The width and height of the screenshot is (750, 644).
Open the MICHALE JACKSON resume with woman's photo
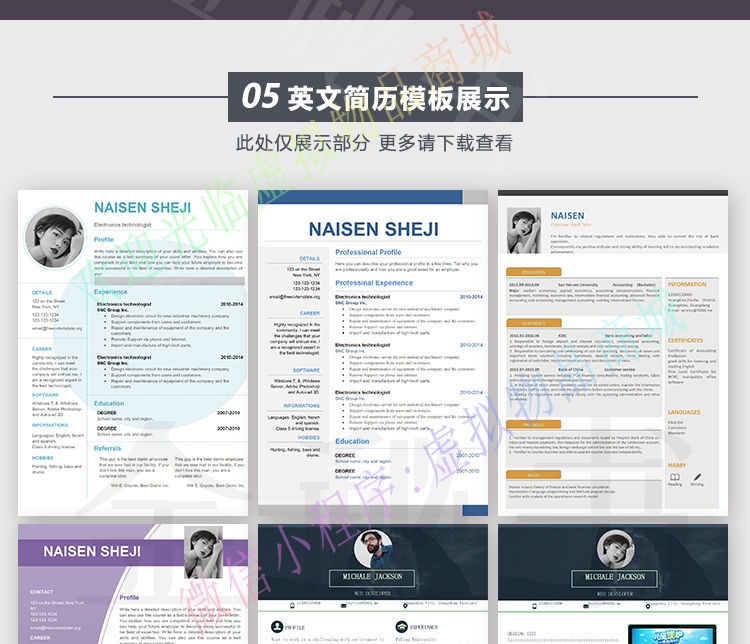pos(613,584)
